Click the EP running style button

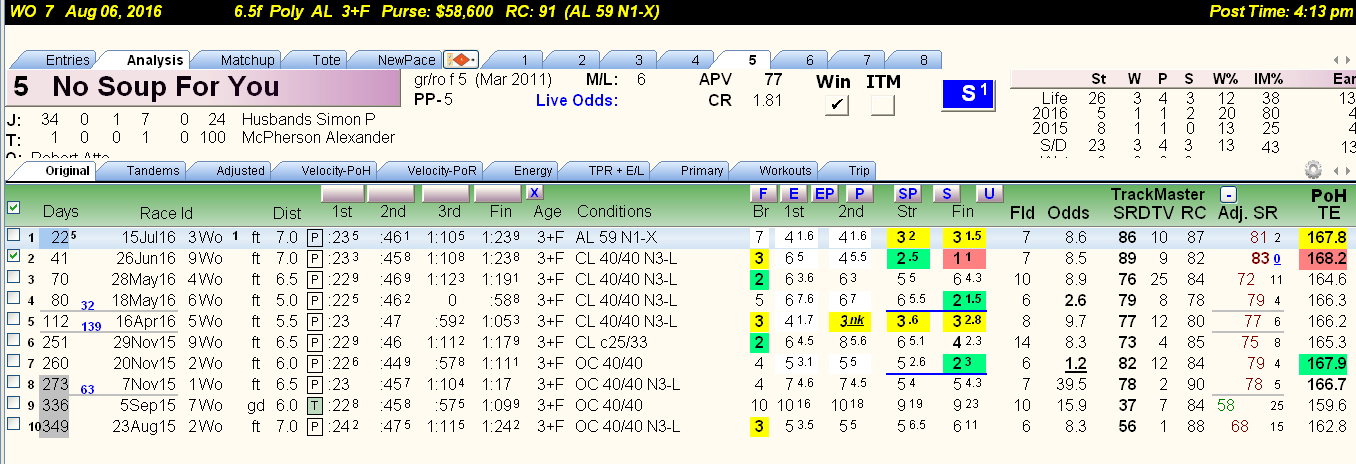click(825, 193)
